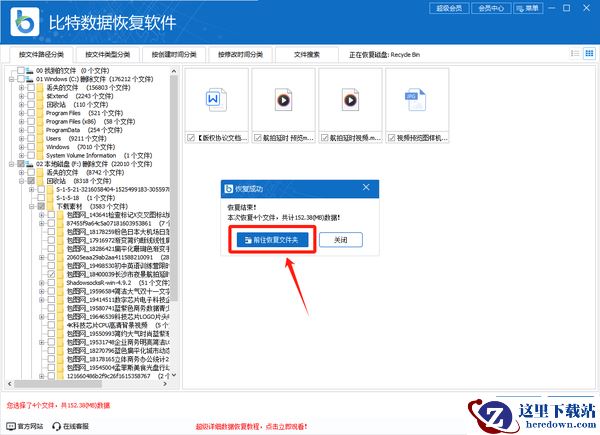Screen dimensions: 600x435
Task: Click the 4K科技芯片CPU folder icon
Action: click(x=60, y=325)
